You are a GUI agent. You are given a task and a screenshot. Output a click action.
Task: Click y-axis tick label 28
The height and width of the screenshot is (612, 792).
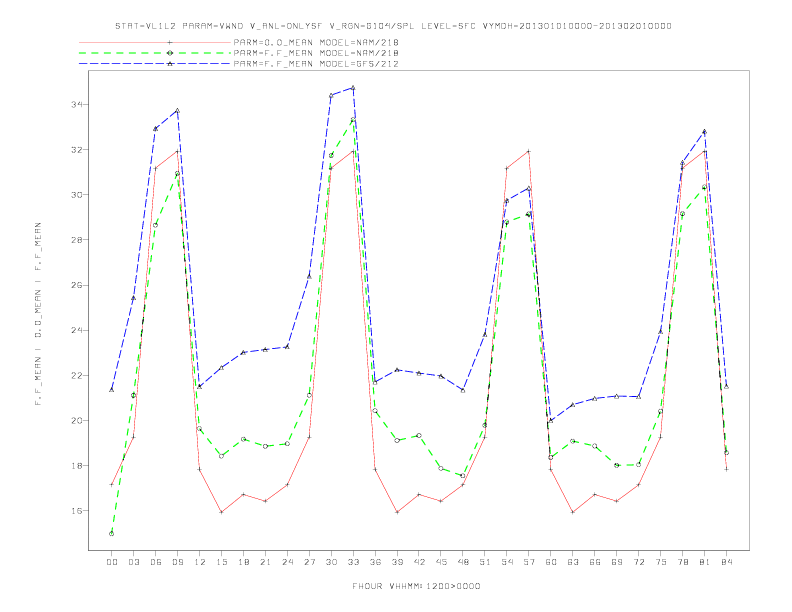click(x=76, y=240)
